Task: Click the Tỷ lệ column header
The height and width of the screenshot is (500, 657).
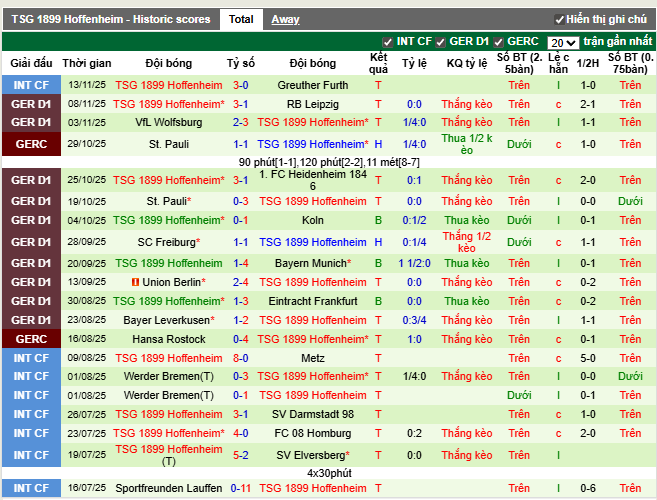Action: 414,63
